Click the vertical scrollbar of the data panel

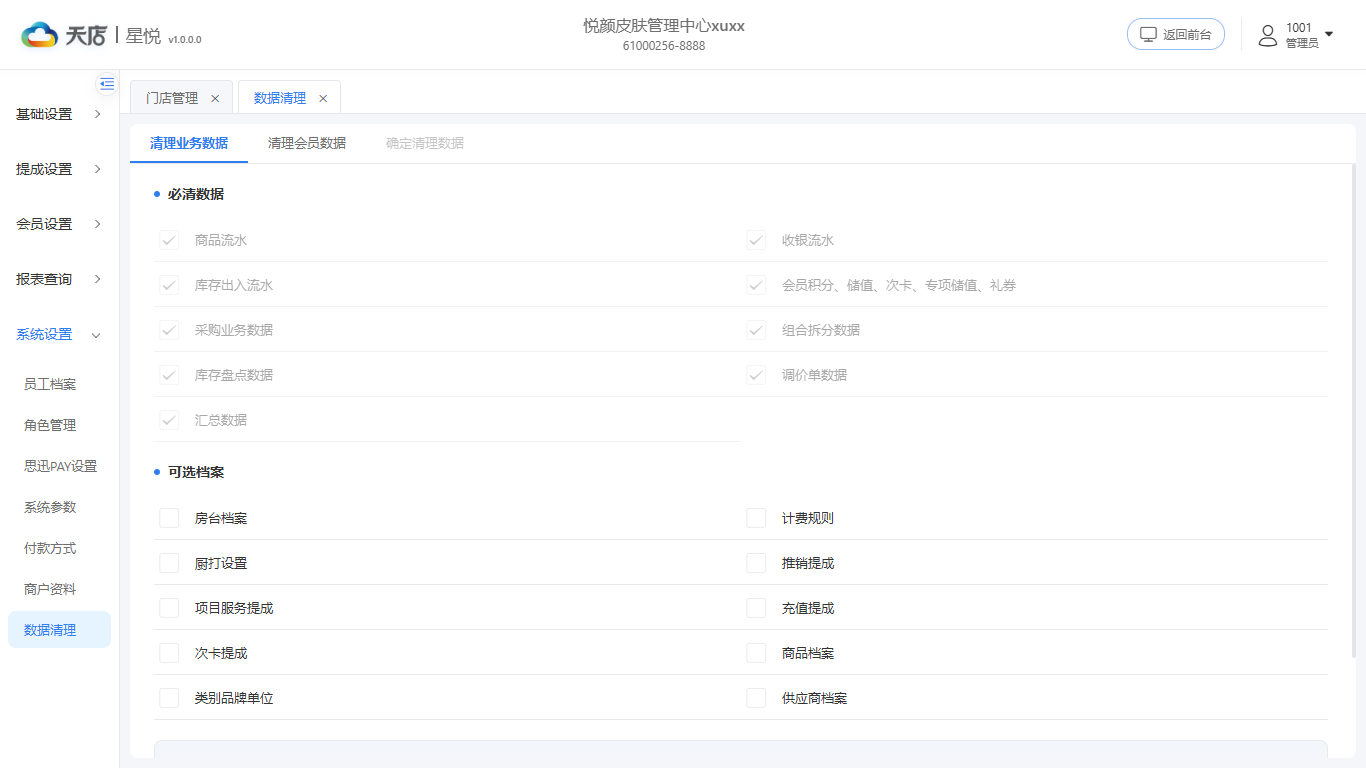1354,410
